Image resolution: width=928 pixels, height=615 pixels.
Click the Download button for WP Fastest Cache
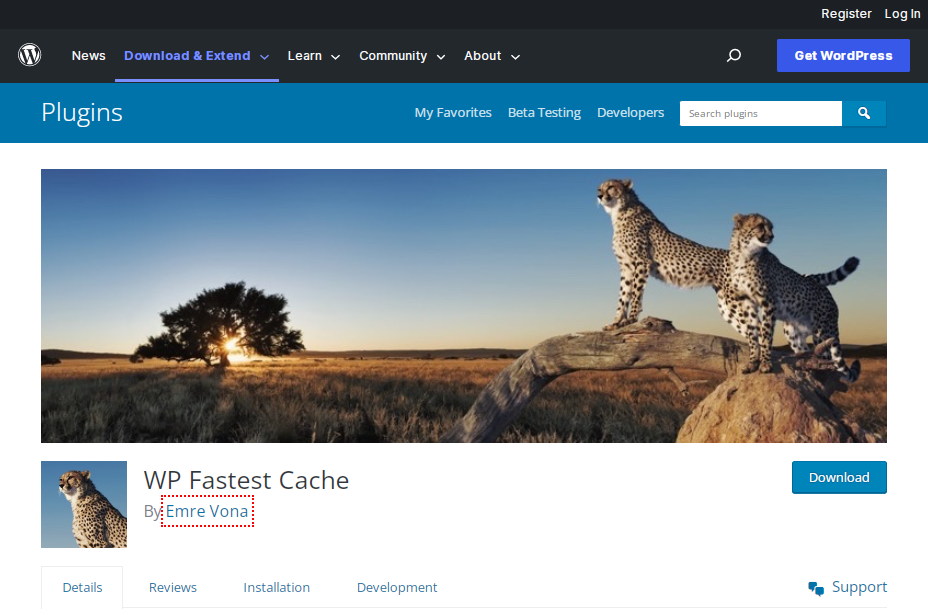[839, 477]
